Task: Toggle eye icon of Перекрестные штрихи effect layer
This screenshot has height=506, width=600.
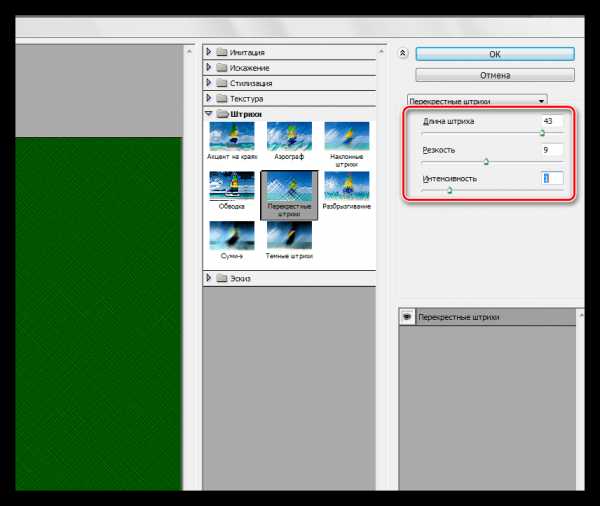Action: [x=408, y=317]
